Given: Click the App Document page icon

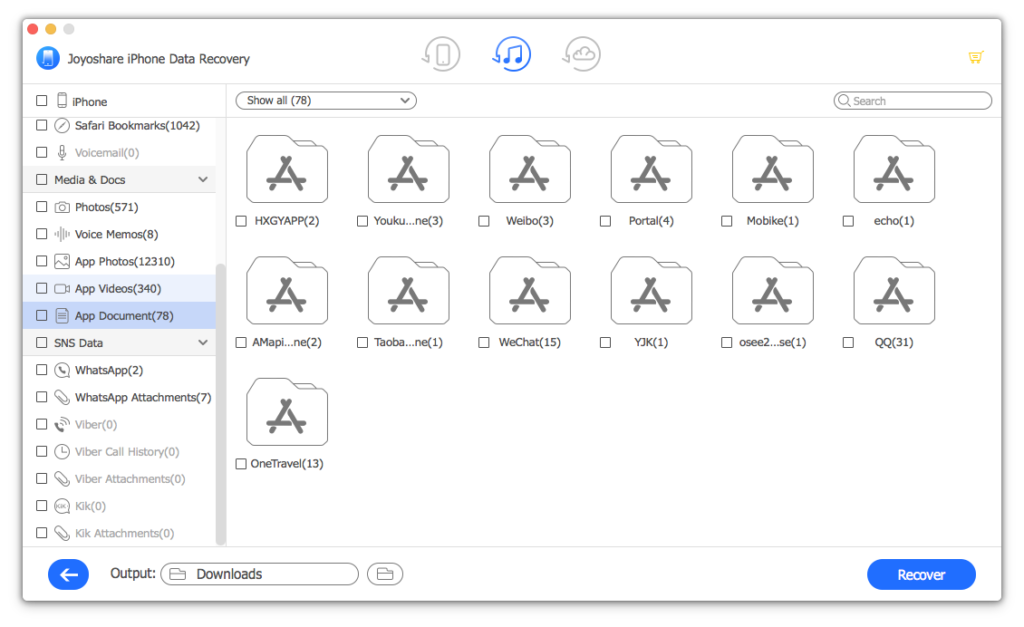Looking at the screenshot, I should 62,315.
